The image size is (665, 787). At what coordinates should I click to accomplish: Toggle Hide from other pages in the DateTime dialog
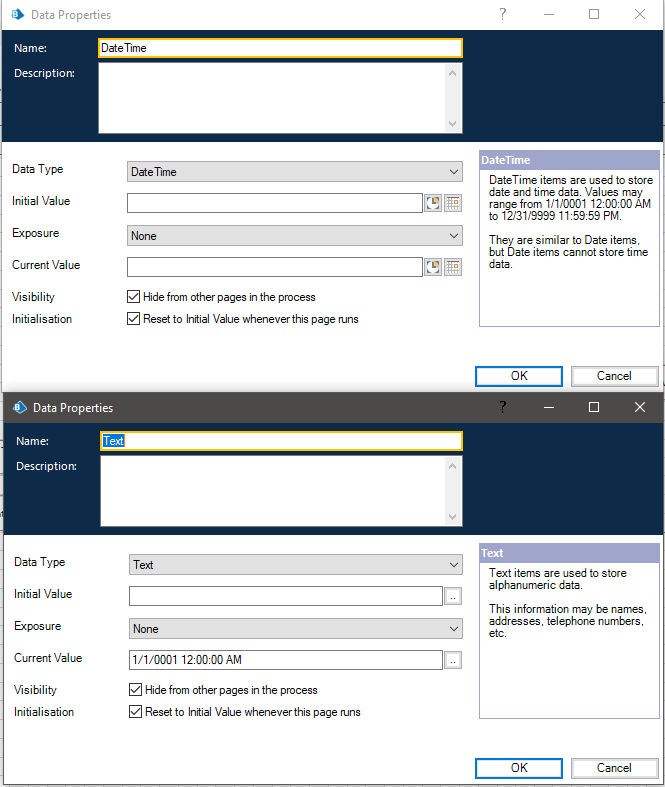click(x=134, y=297)
